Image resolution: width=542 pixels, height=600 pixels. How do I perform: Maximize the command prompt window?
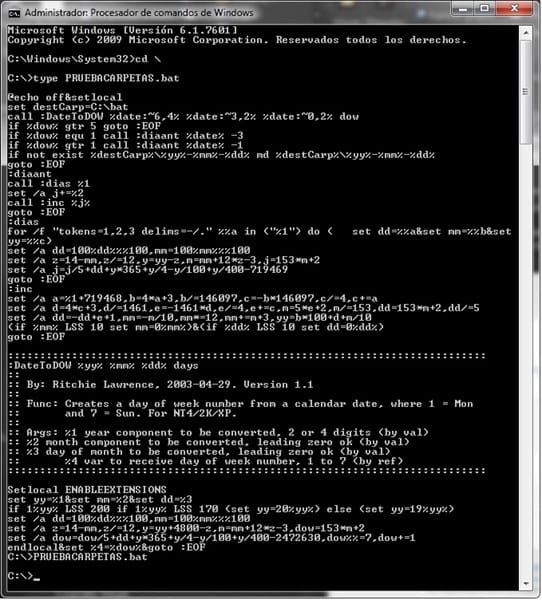pyautogui.click(x=485, y=8)
